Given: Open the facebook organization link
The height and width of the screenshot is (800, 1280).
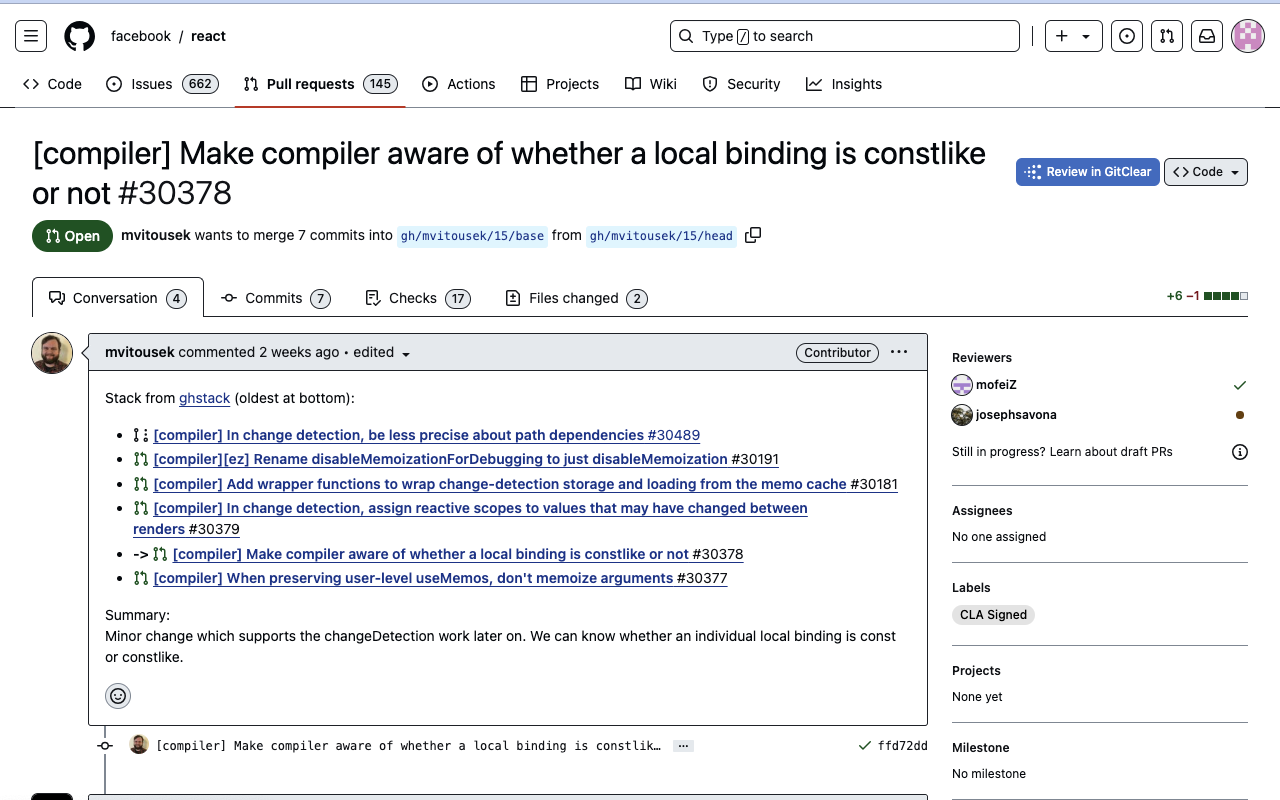Looking at the screenshot, I should click(x=141, y=36).
